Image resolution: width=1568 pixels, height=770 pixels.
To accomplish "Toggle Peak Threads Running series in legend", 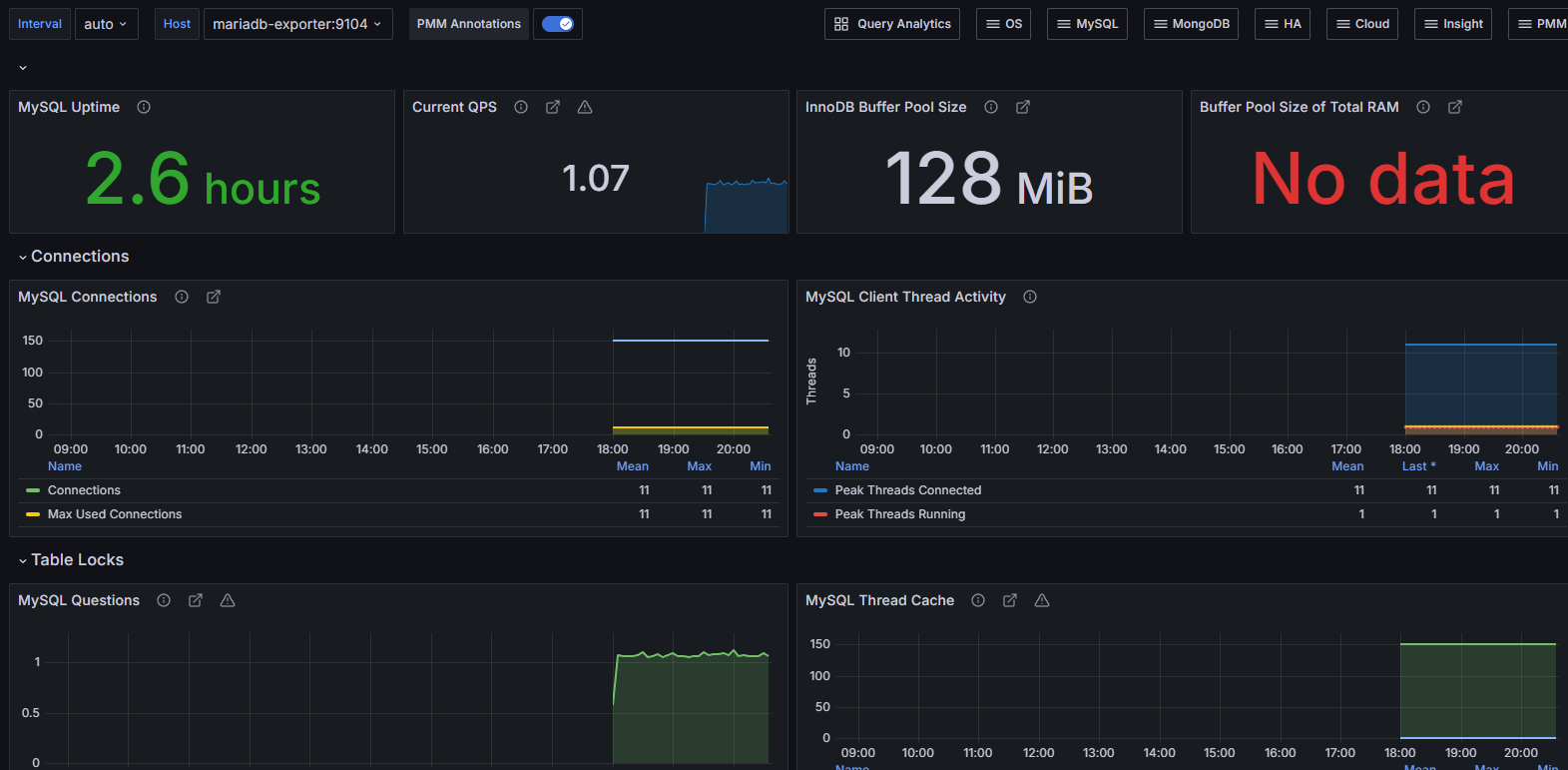I will [900, 514].
